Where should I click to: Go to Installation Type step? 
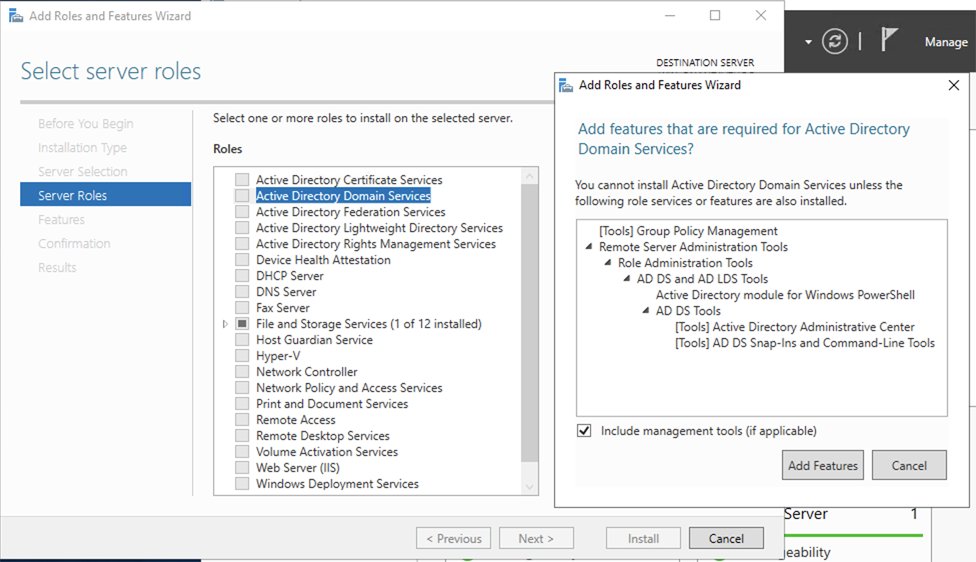[82, 148]
